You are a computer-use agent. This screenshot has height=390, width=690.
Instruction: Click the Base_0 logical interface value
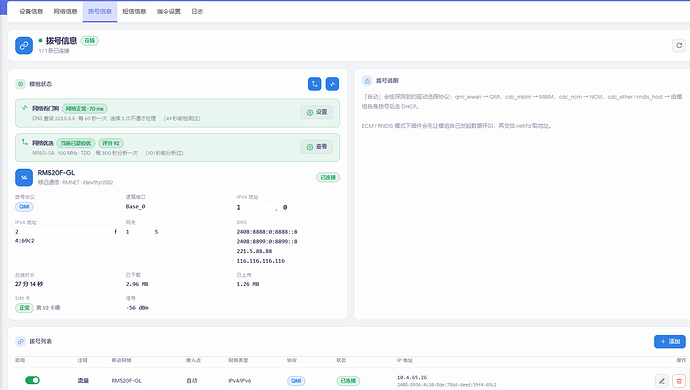pyautogui.click(x=136, y=206)
